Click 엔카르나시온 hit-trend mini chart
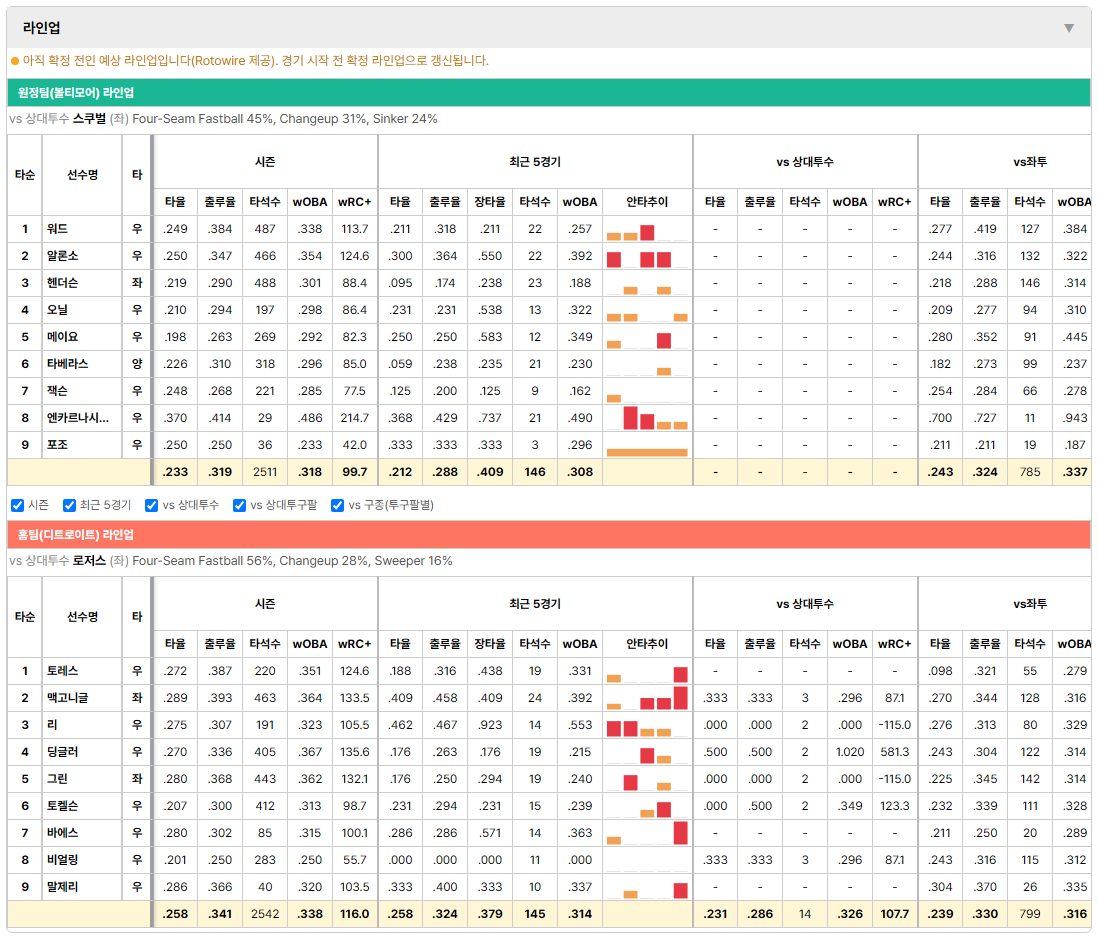 (647, 419)
